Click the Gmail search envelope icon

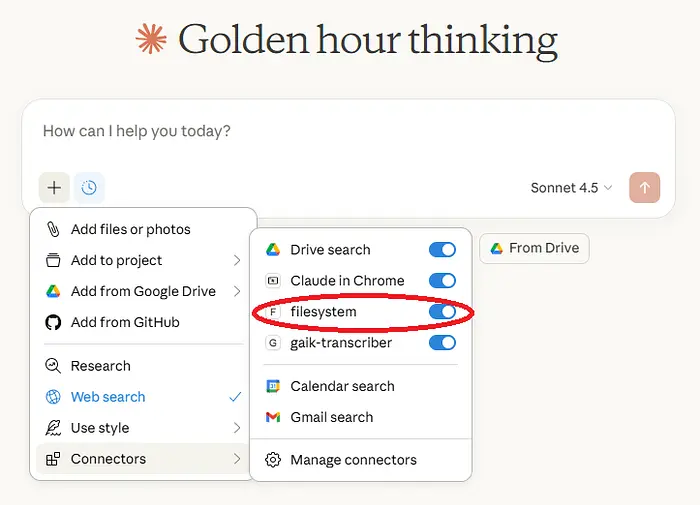[272, 417]
